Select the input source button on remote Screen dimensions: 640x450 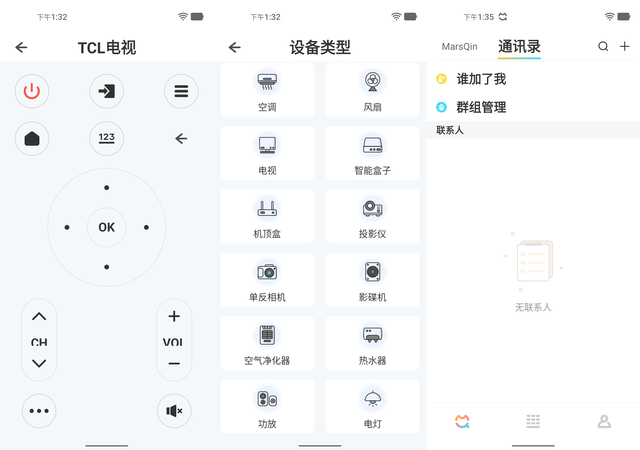click(x=107, y=91)
